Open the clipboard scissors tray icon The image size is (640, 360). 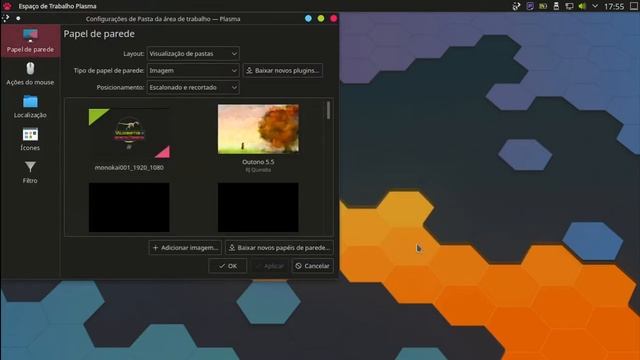(x=516, y=6)
